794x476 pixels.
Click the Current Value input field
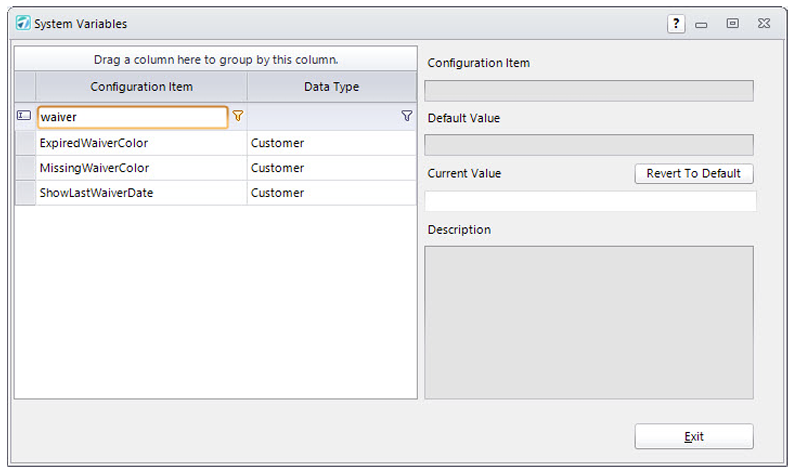coord(590,201)
